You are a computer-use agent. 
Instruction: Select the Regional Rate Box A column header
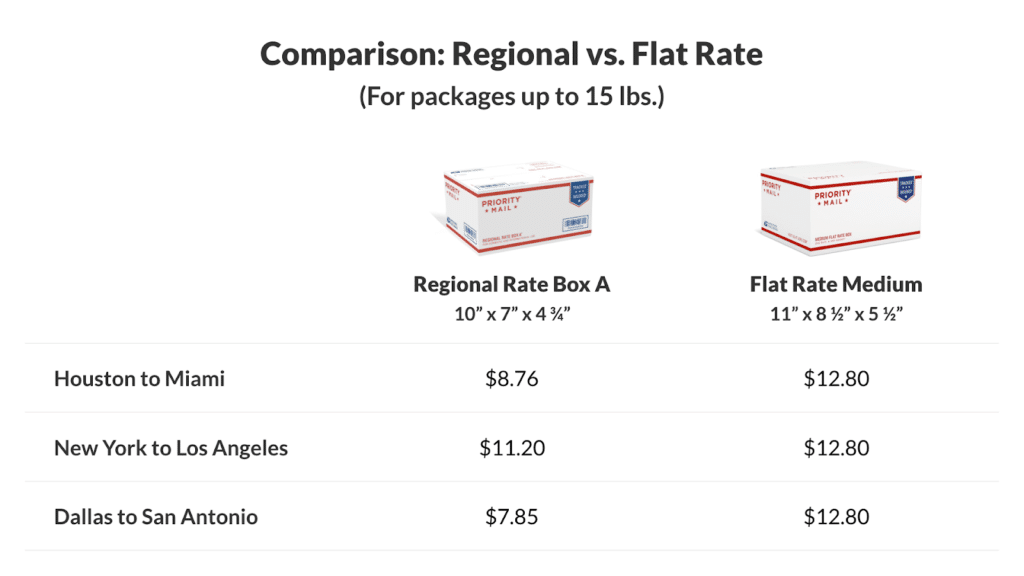point(511,284)
